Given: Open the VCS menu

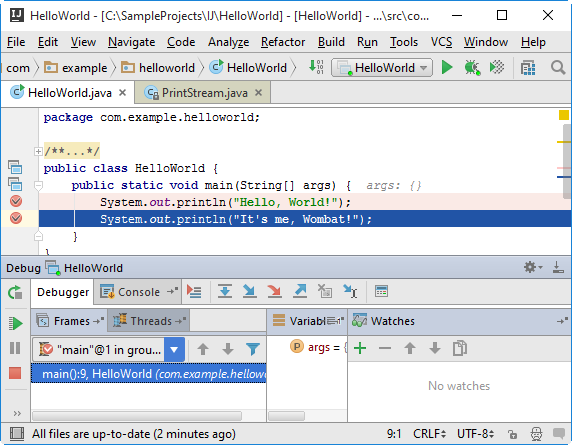Looking at the screenshot, I should pyautogui.click(x=441, y=42).
